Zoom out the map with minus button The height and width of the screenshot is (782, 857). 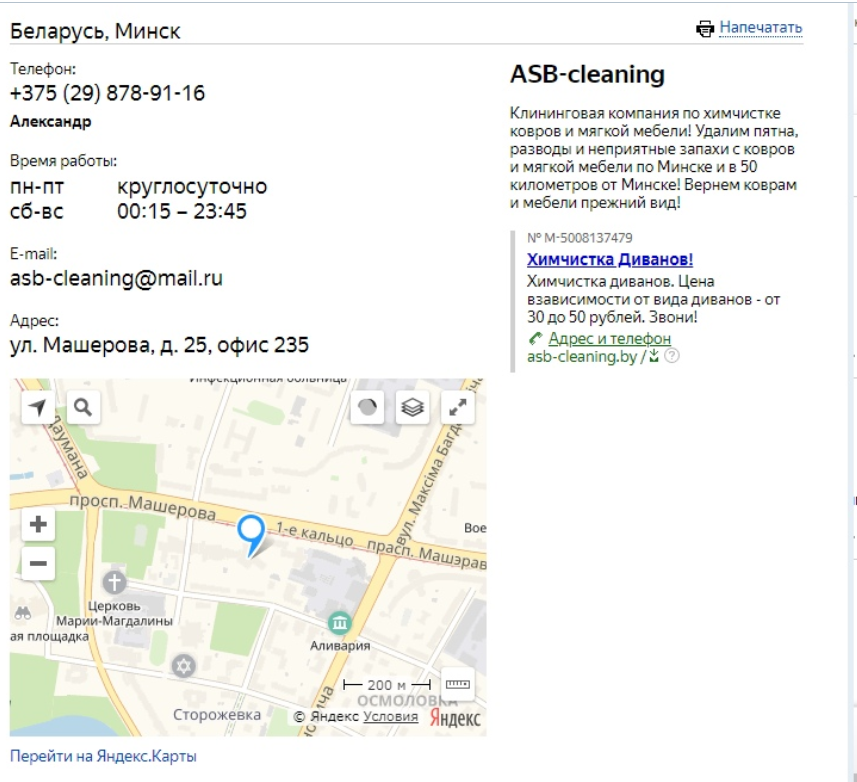[x=38, y=563]
